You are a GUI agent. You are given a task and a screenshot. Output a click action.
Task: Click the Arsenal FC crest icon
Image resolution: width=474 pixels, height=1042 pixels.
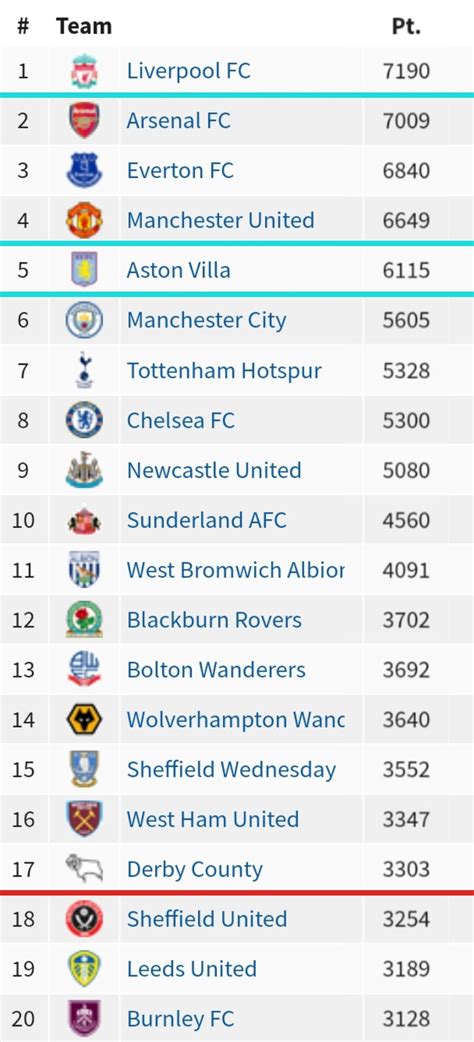pos(84,120)
